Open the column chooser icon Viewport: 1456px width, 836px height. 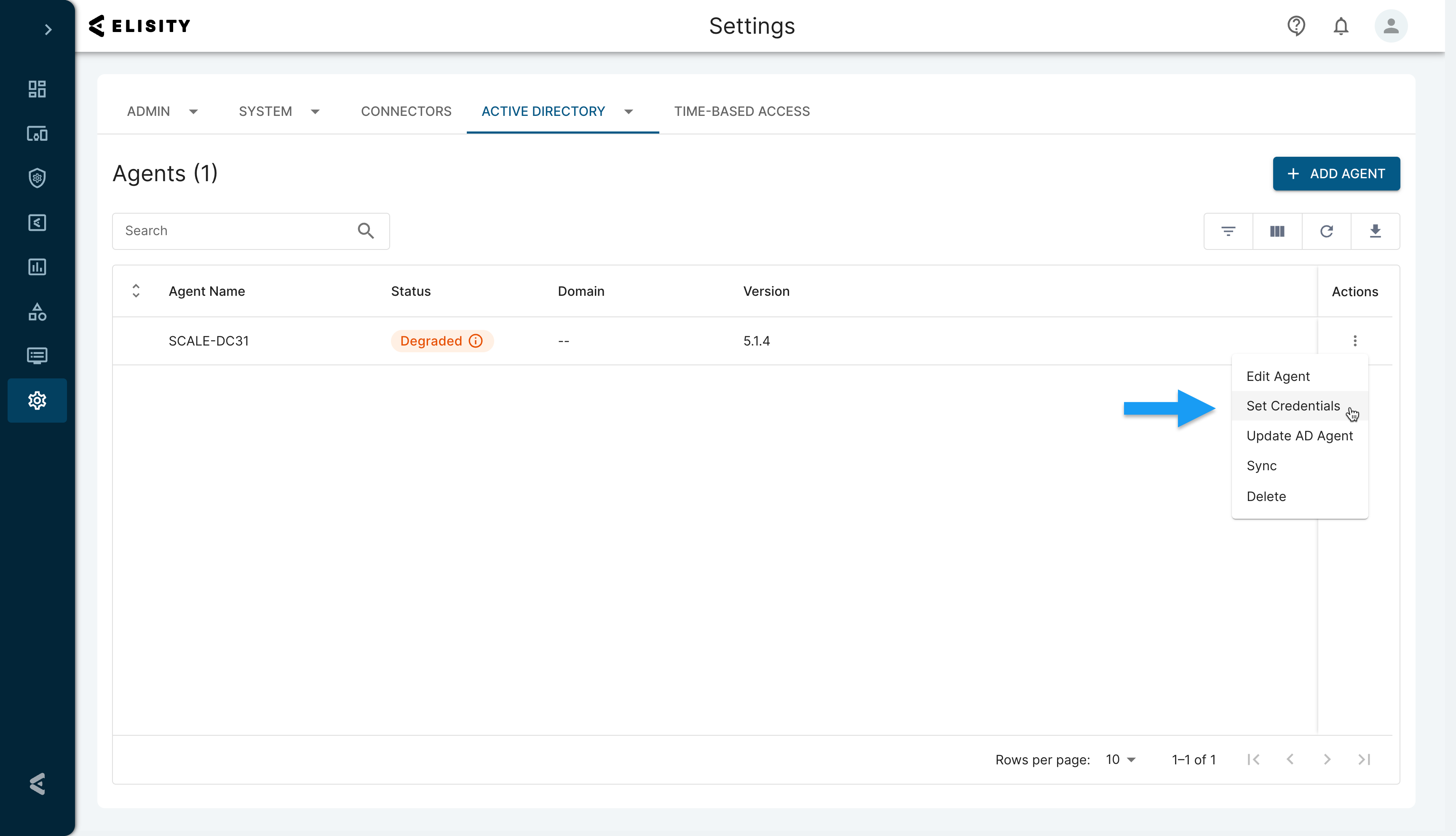pos(1277,231)
